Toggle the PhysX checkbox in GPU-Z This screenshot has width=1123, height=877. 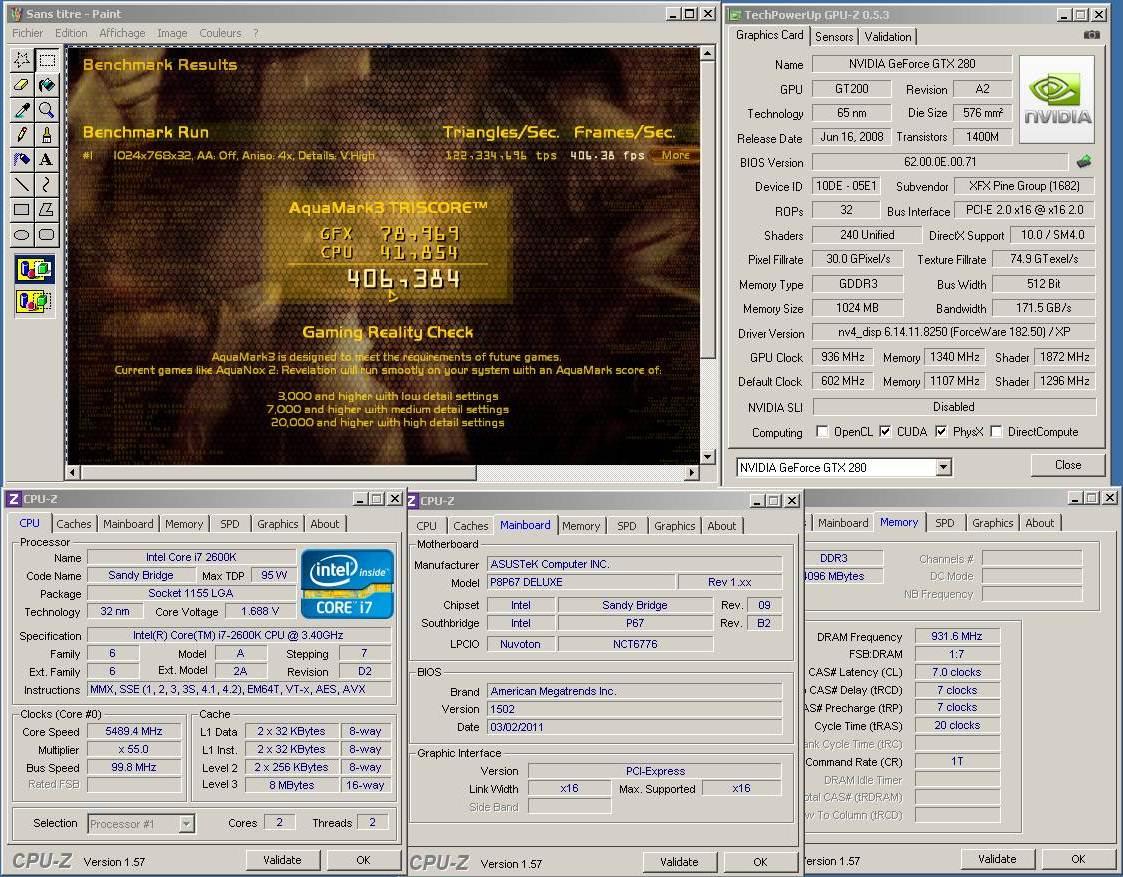(x=941, y=432)
